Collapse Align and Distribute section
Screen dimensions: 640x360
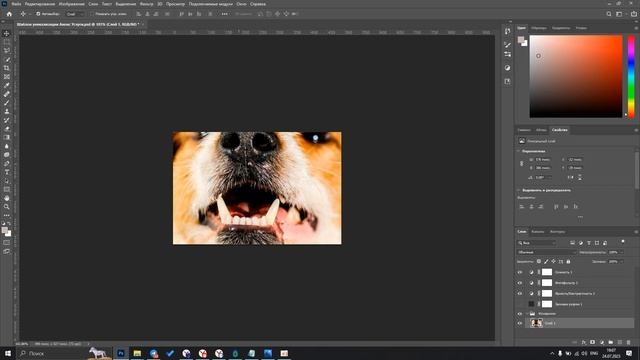(x=519, y=190)
